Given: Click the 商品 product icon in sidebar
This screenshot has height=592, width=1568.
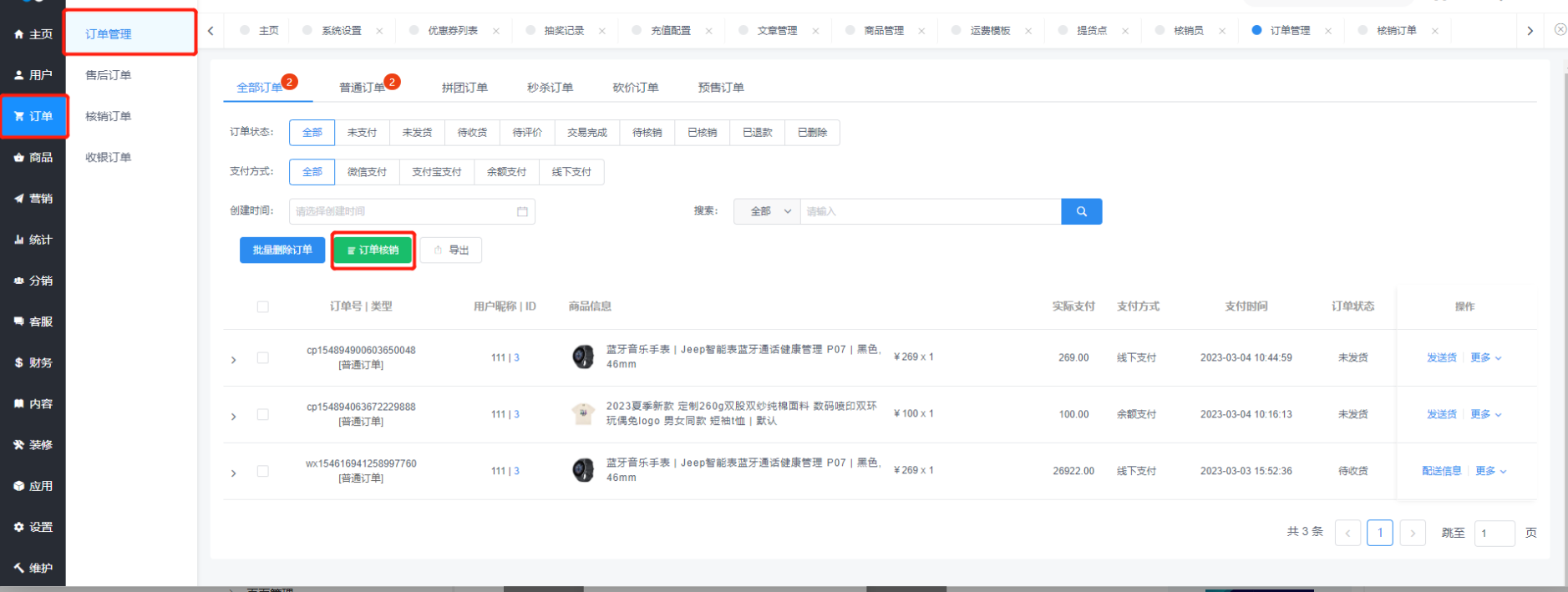Looking at the screenshot, I should [19, 158].
